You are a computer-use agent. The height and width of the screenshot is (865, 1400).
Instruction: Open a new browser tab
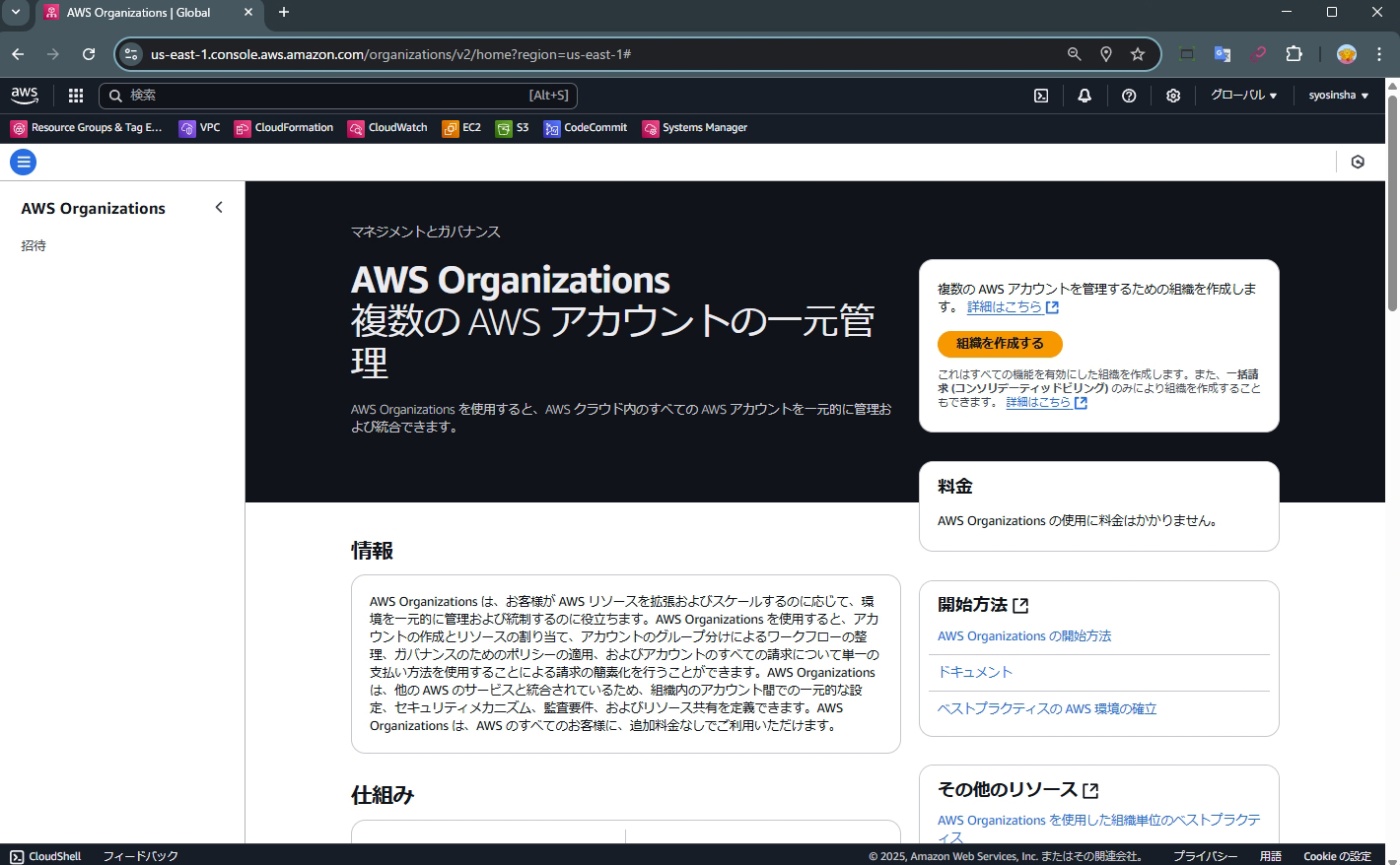coord(284,12)
